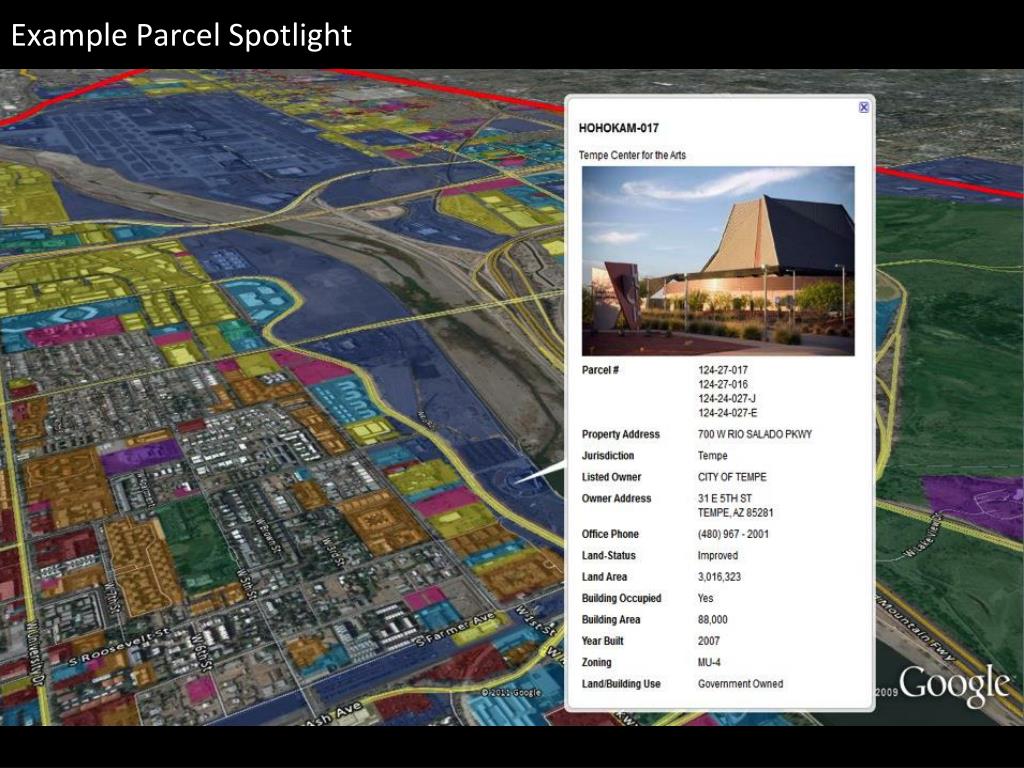Click address '700 W RIO SALADO PKWY'
Viewport: 1024px width, 768px height.
click(x=755, y=434)
